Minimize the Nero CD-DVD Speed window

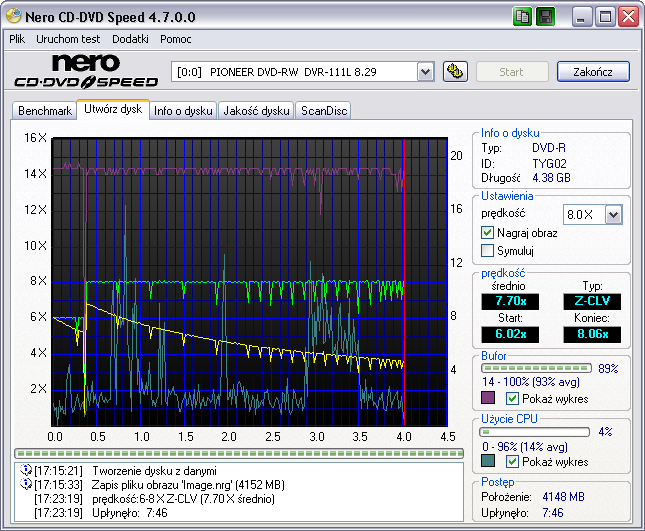click(582, 17)
